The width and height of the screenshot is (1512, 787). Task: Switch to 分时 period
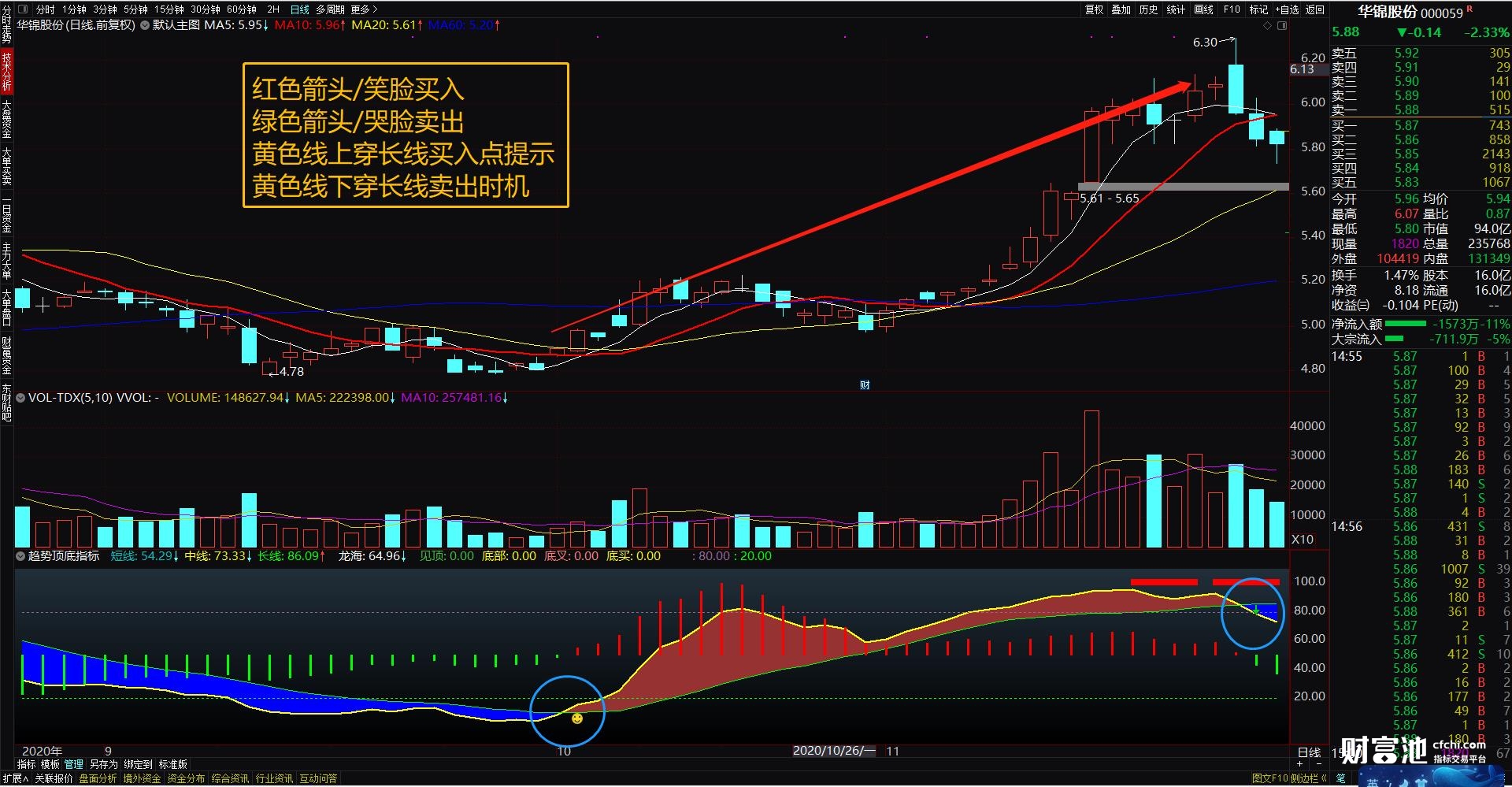click(x=45, y=9)
